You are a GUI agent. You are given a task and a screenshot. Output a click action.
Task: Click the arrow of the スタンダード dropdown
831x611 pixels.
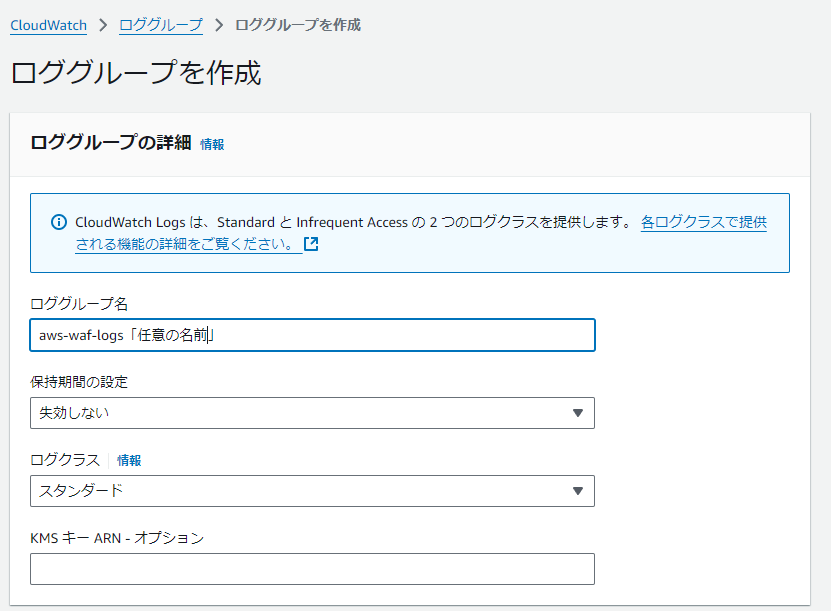coord(578,491)
